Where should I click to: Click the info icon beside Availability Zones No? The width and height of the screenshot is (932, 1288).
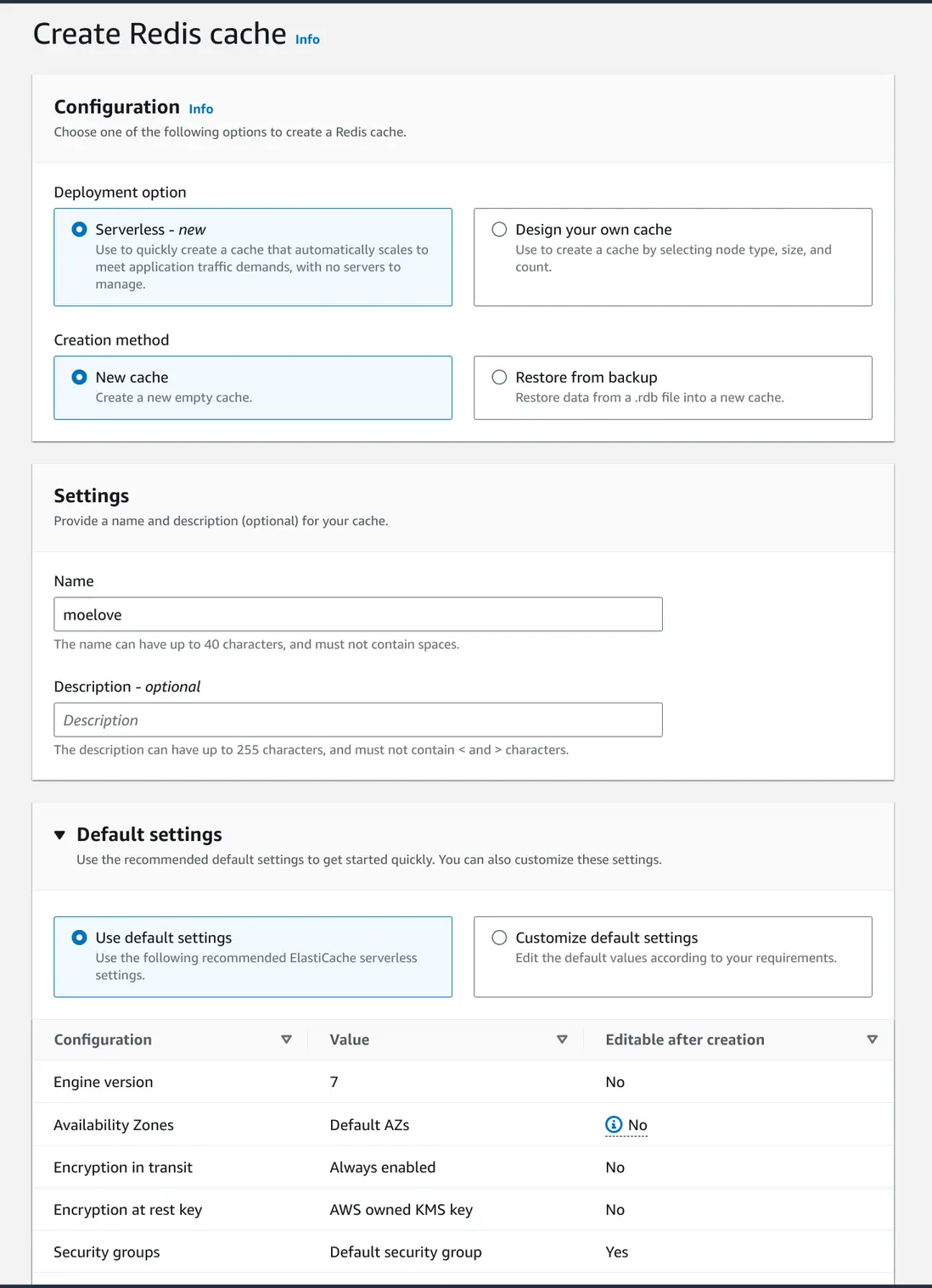[614, 1124]
